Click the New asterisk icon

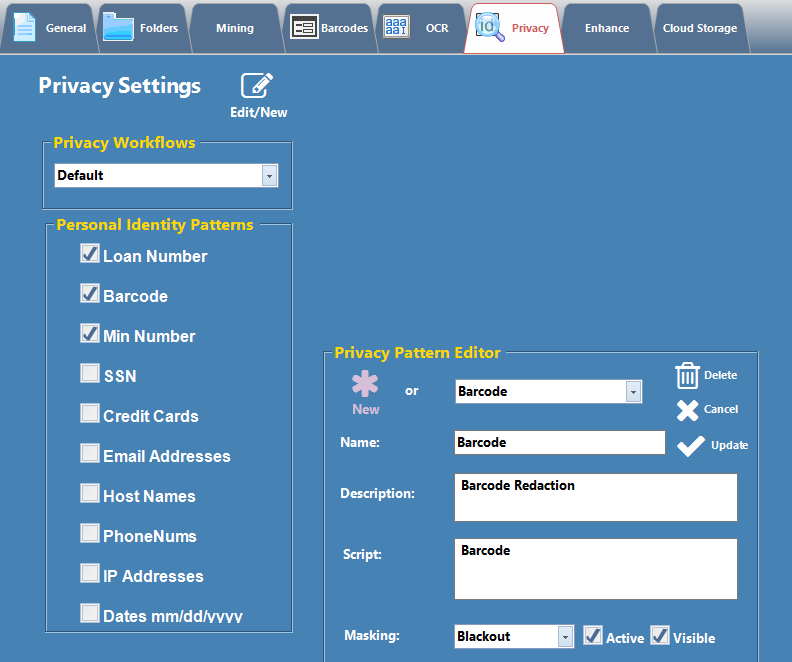[365, 384]
